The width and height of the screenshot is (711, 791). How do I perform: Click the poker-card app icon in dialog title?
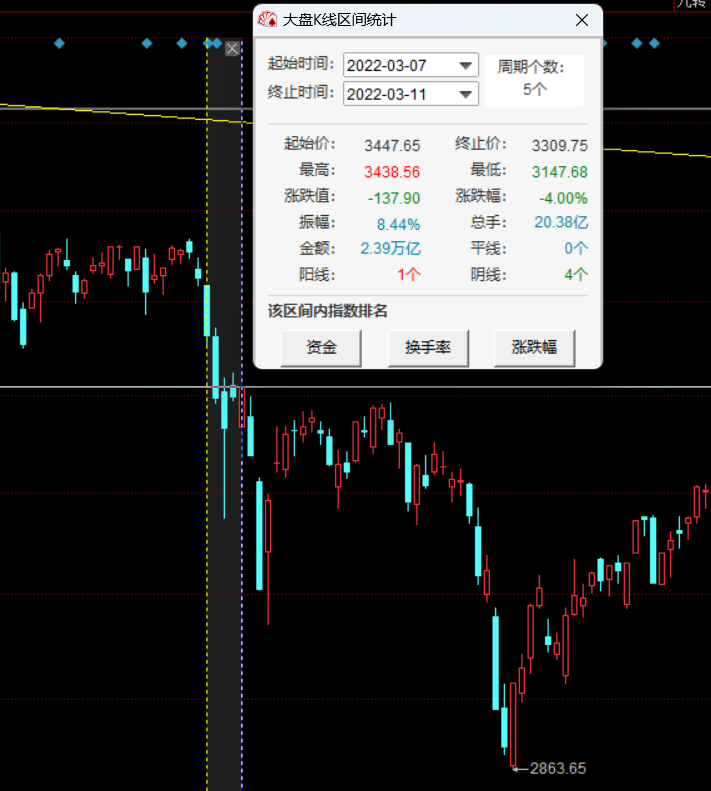coord(267,20)
